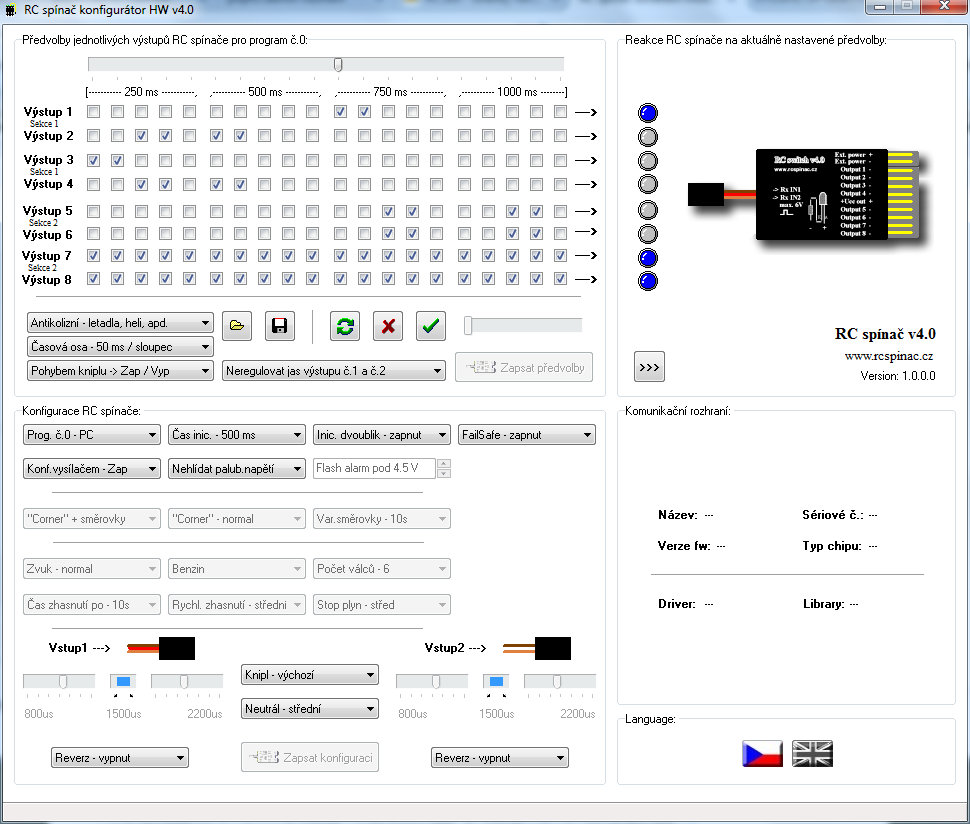Click the gray LED indicator for output 4
970x824 pixels.
(x=648, y=184)
